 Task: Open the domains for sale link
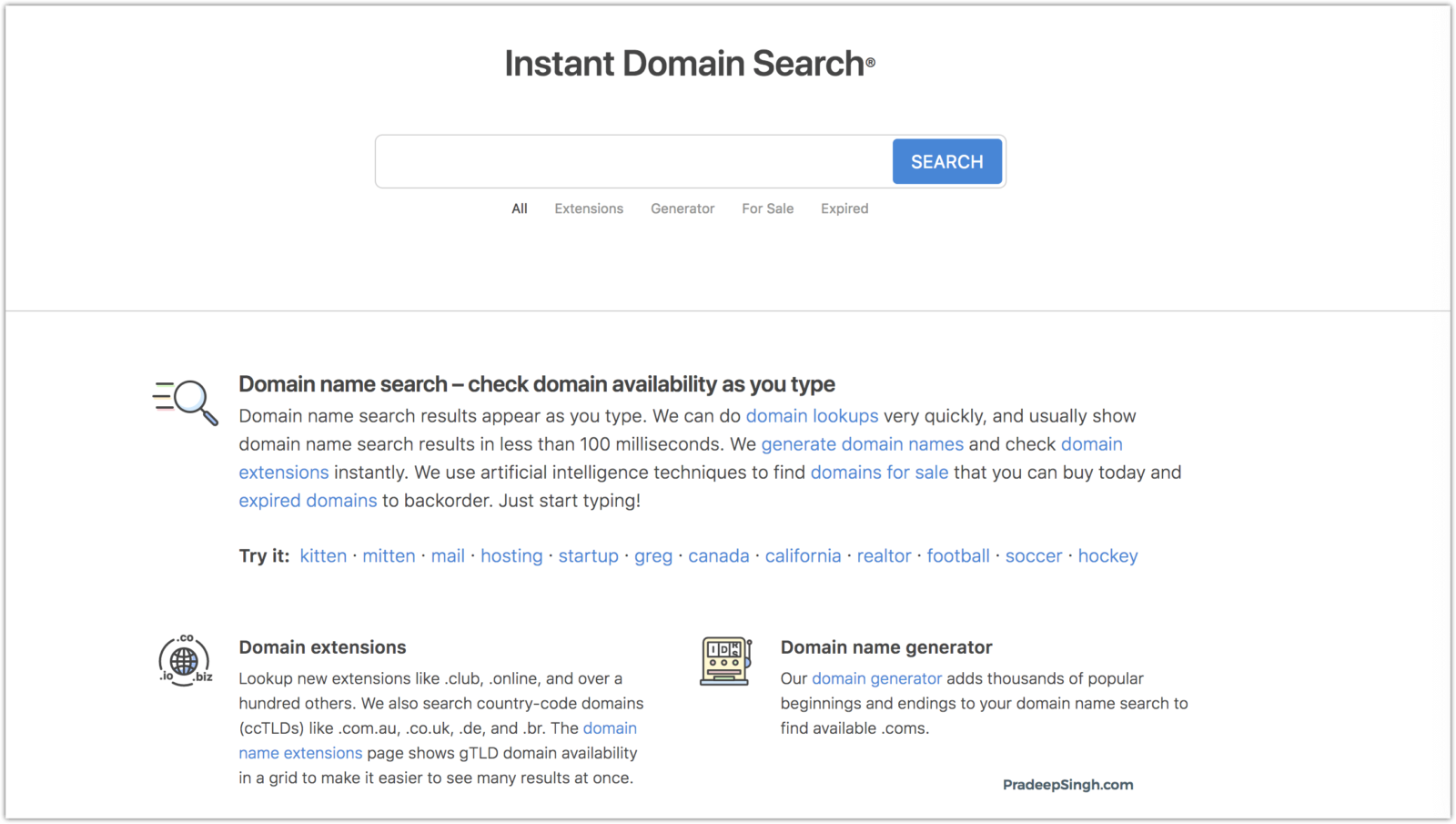[x=879, y=473]
